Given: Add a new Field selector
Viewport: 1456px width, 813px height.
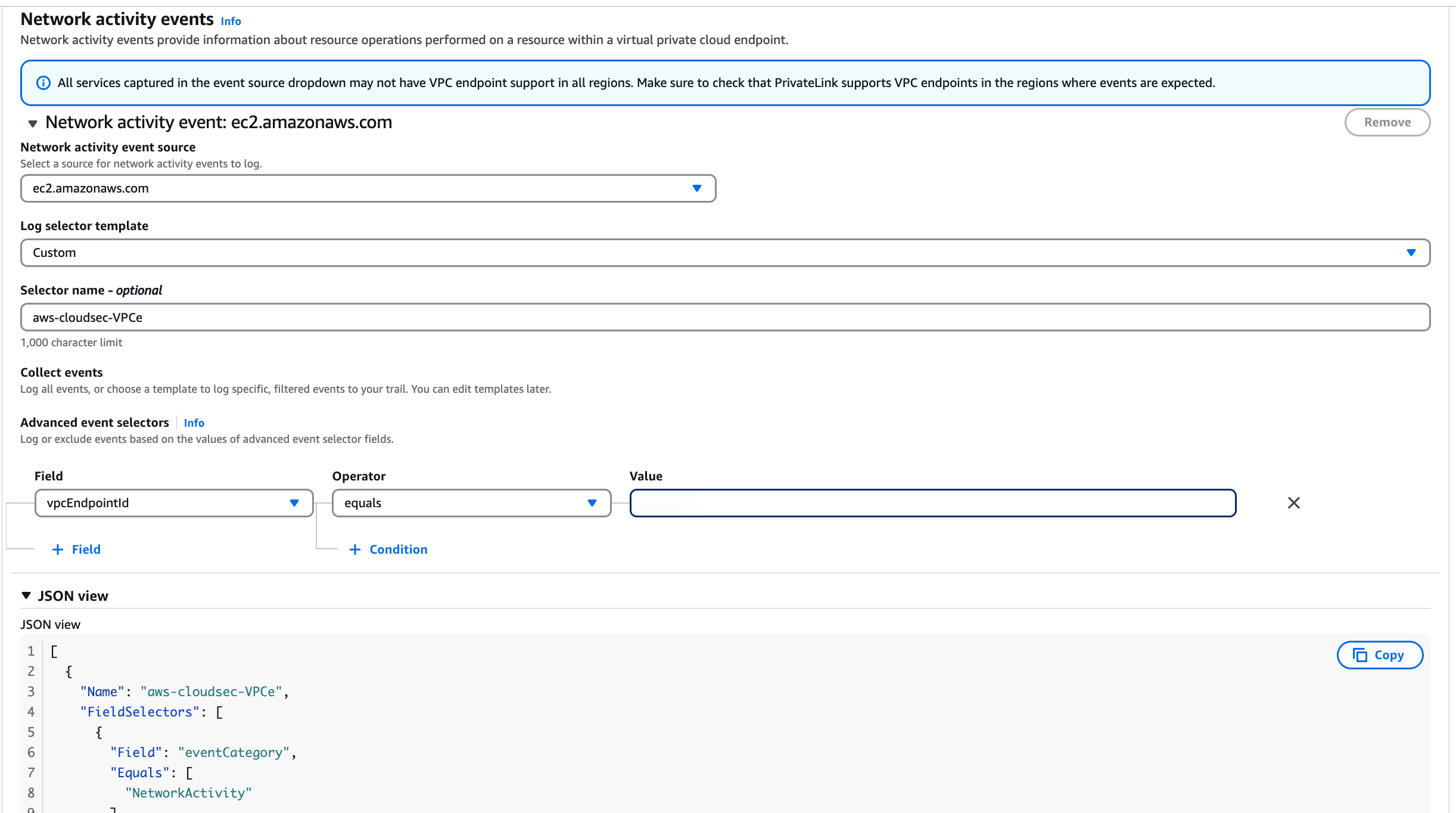Looking at the screenshot, I should click(x=76, y=550).
